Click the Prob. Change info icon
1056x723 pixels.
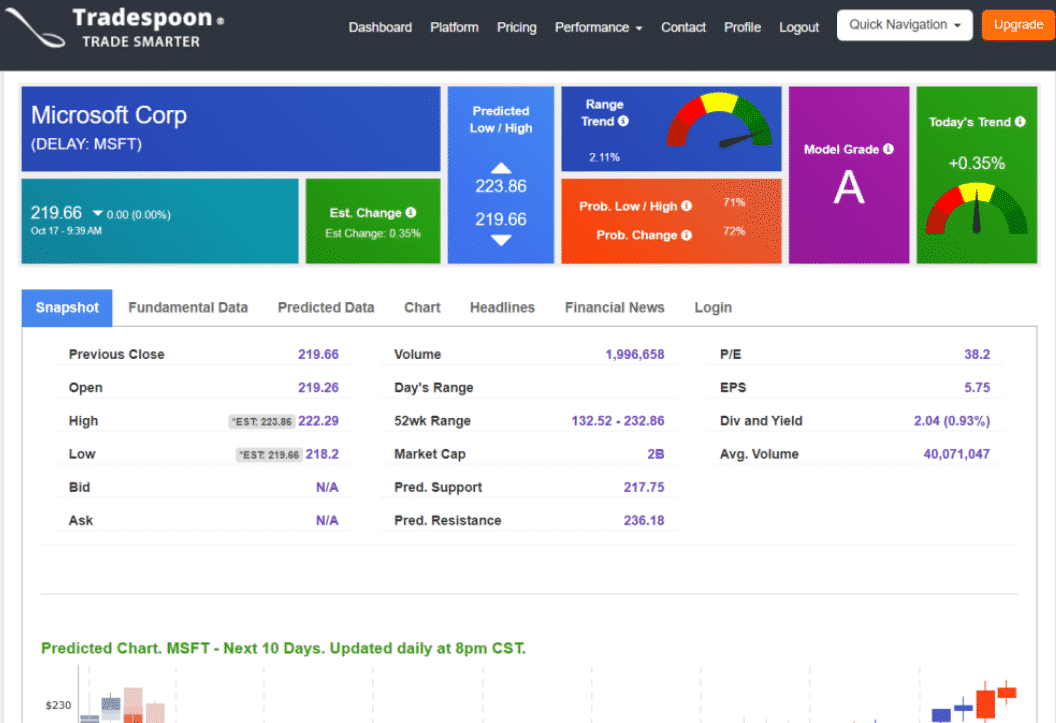click(686, 235)
